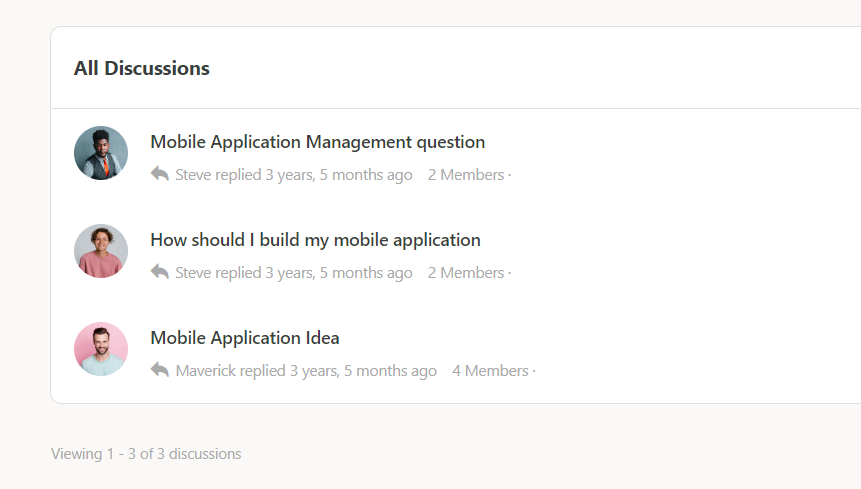Click the reply arrow icon beside Maverick replied
Screen dimensions: 861x489
[x=160, y=370]
